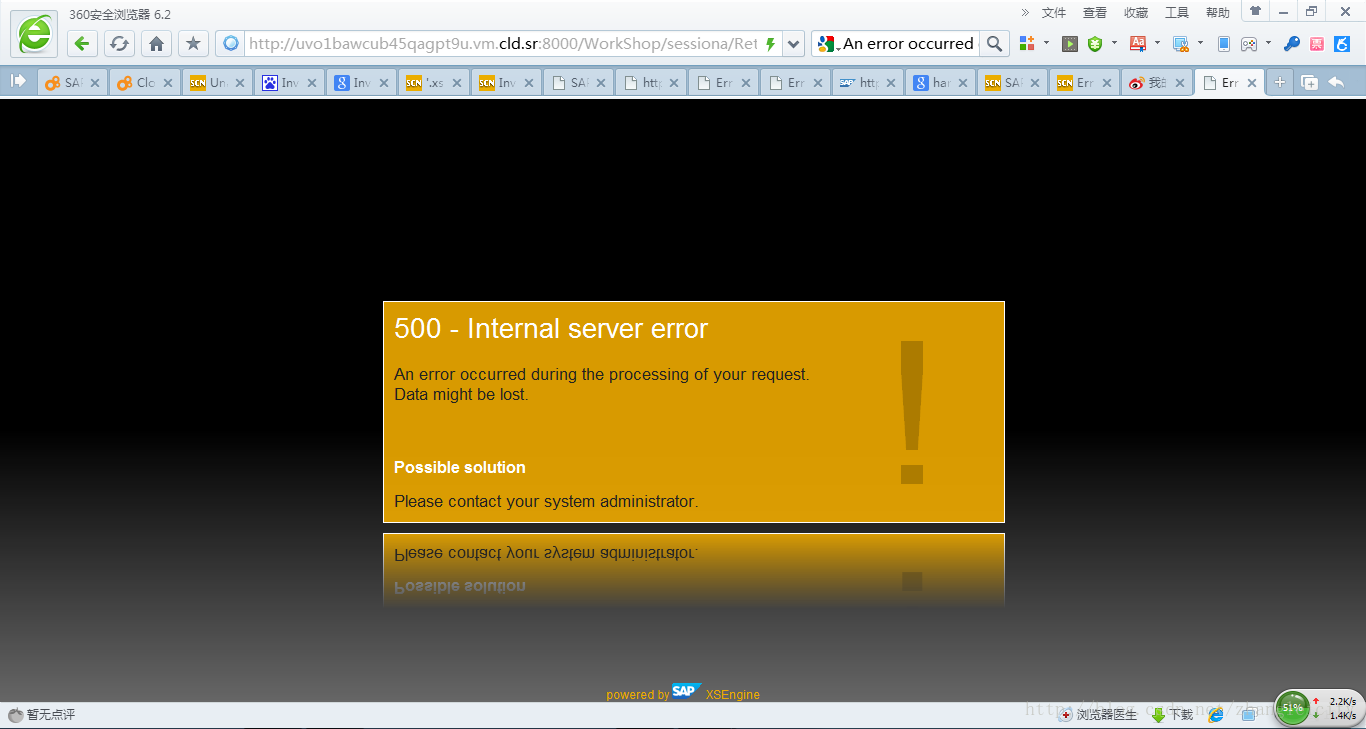This screenshot has width=1366, height=729.
Task: Click the green shield payment icon
Action: click(1095, 44)
